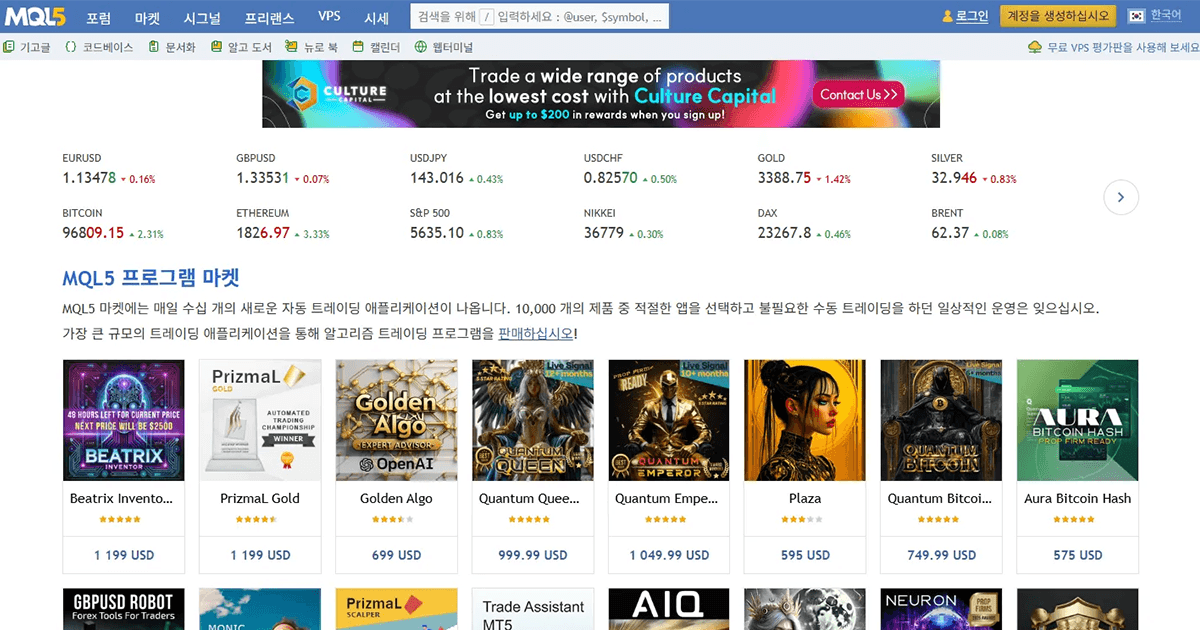Image resolution: width=1200 pixels, height=630 pixels.
Task: Open 포럼 forum menu
Action: click(99, 17)
